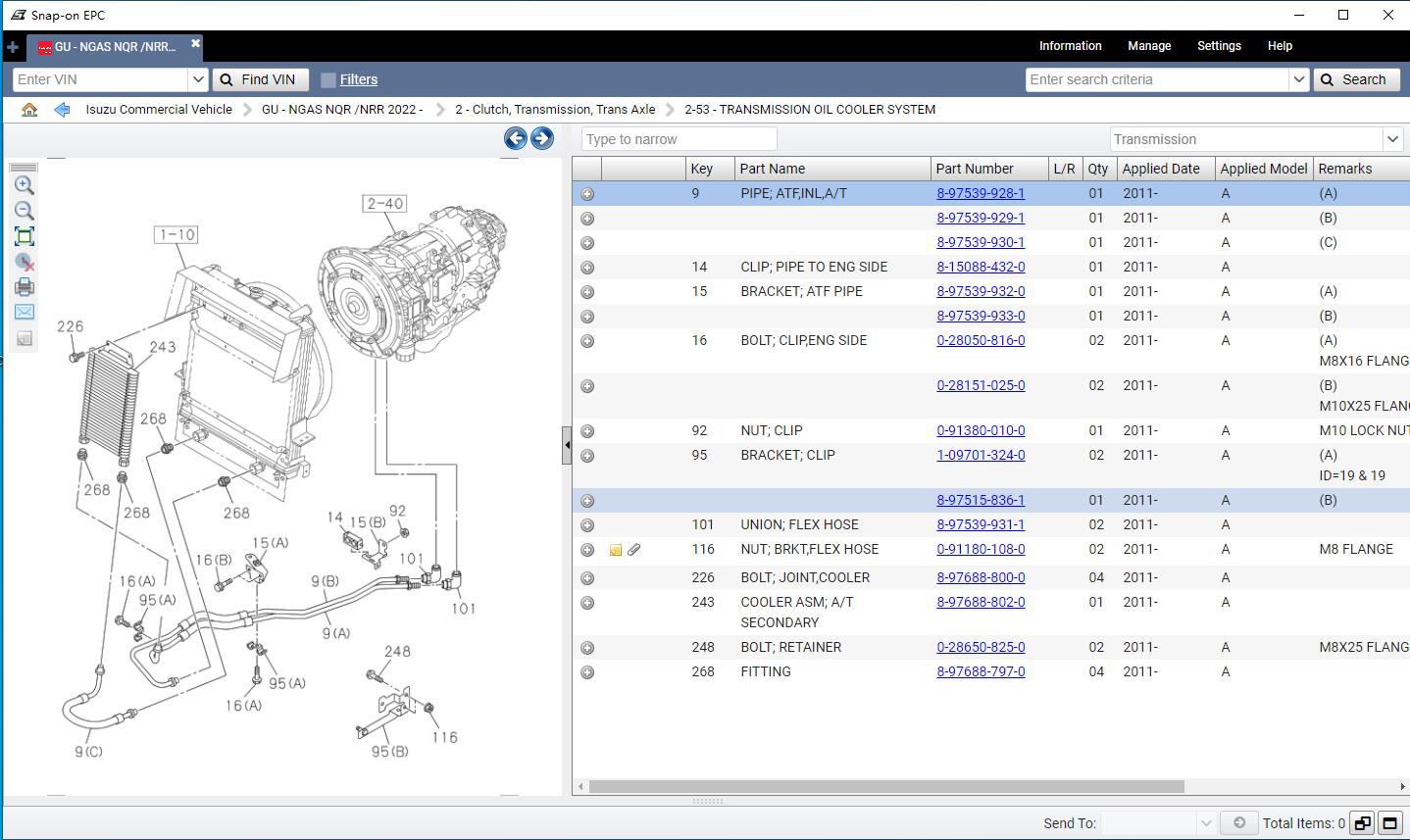Open the Settings menu
This screenshot has width=1410, height=840.
[x=1219, y=46]
